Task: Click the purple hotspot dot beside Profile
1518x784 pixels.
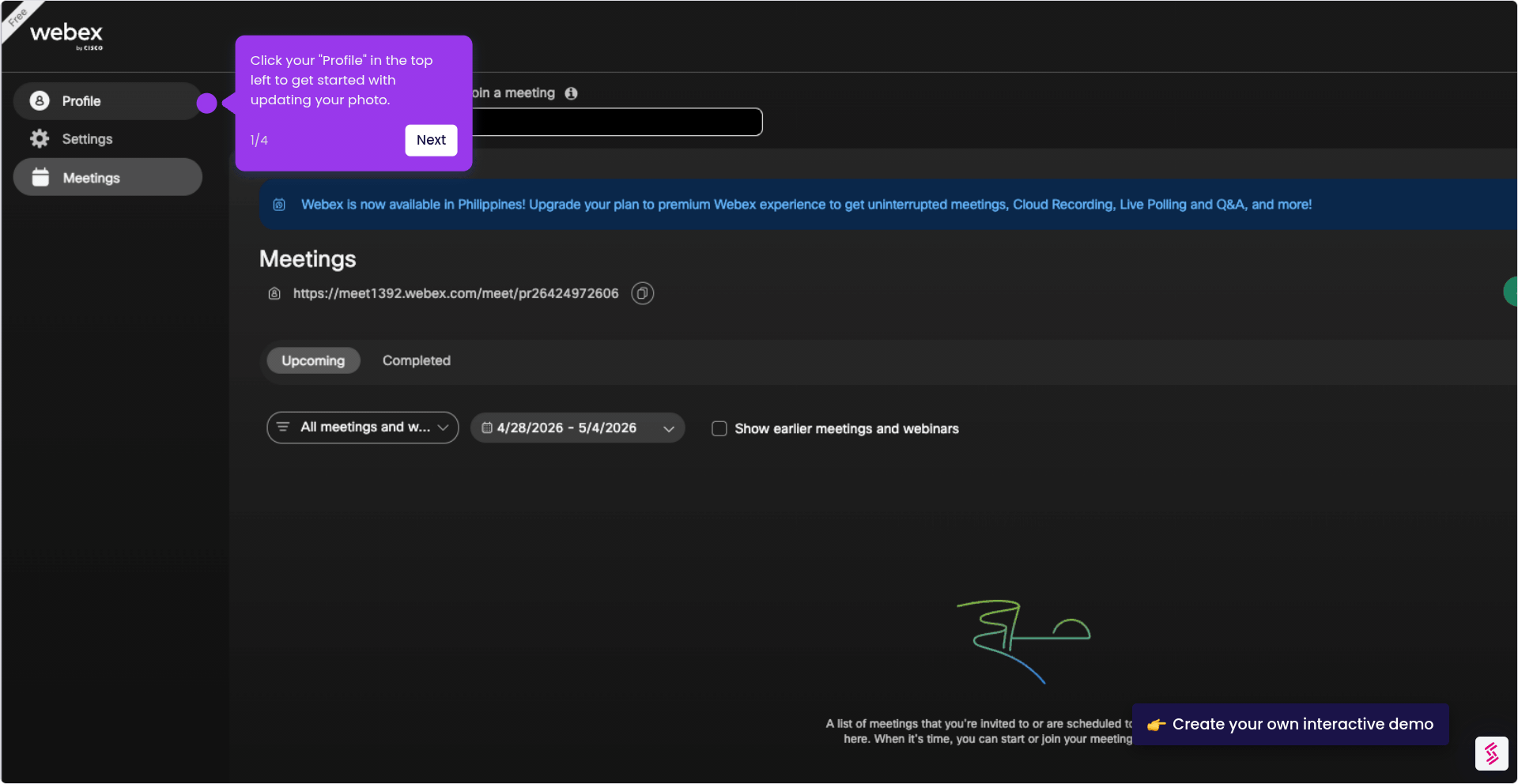Action: pyautogui.click(x=206, y=104)
